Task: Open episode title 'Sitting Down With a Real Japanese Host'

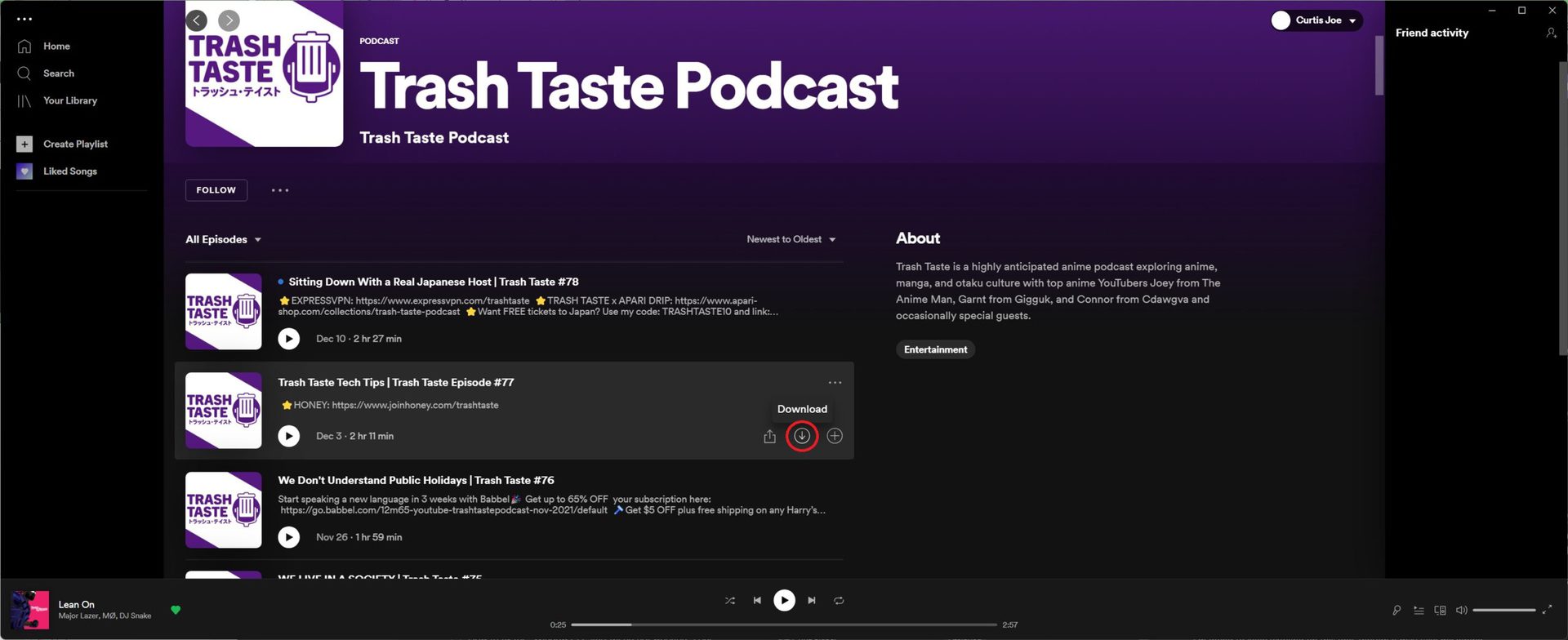Action: tap(434, 282)
